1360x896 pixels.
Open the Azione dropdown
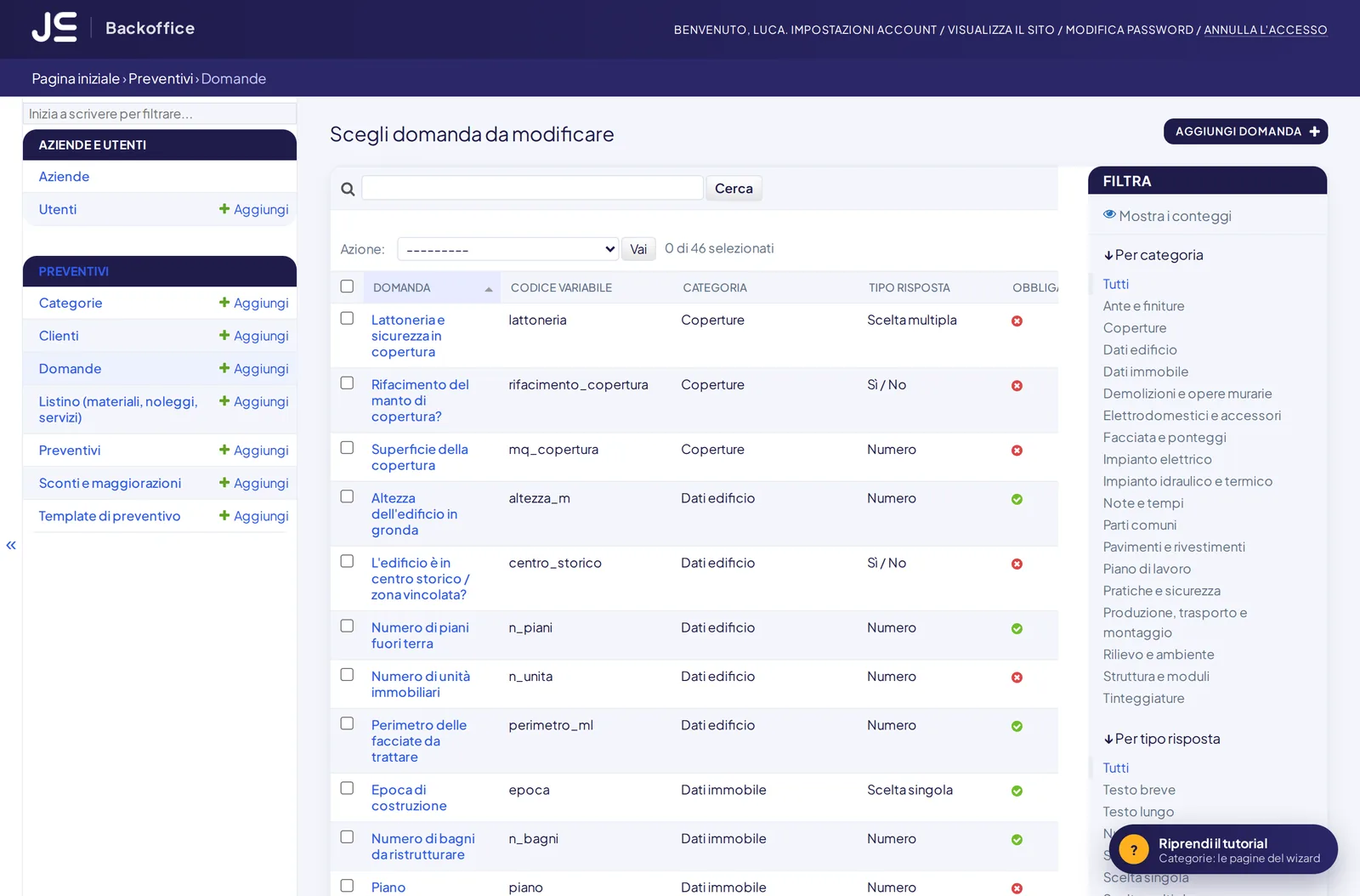tap(508, 249)
